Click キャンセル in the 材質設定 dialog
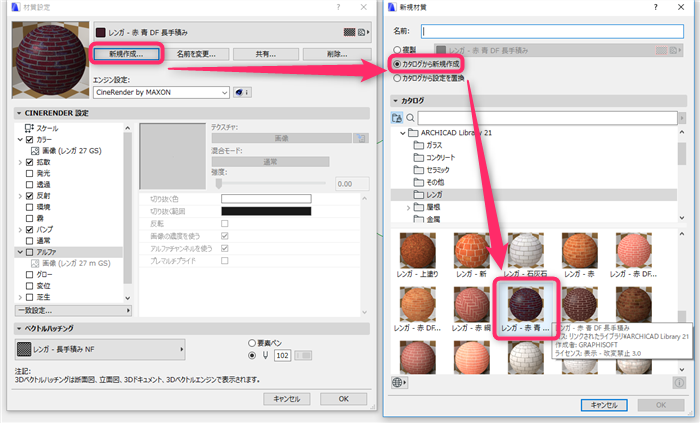This screenshot has width=700, height=423. [287, 399]
